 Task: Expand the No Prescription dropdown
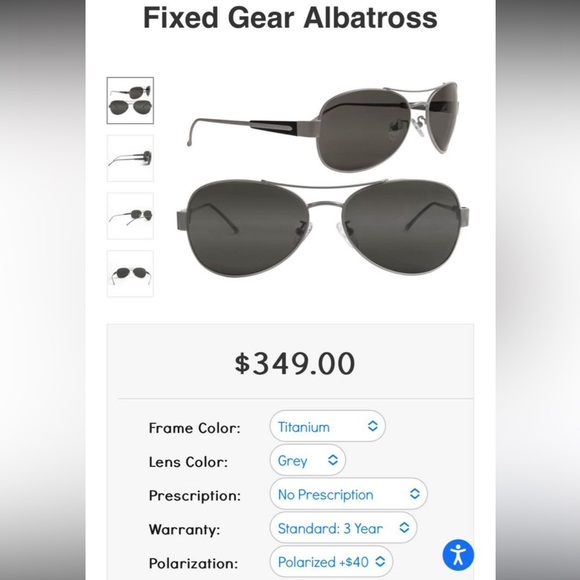point(348,494)
